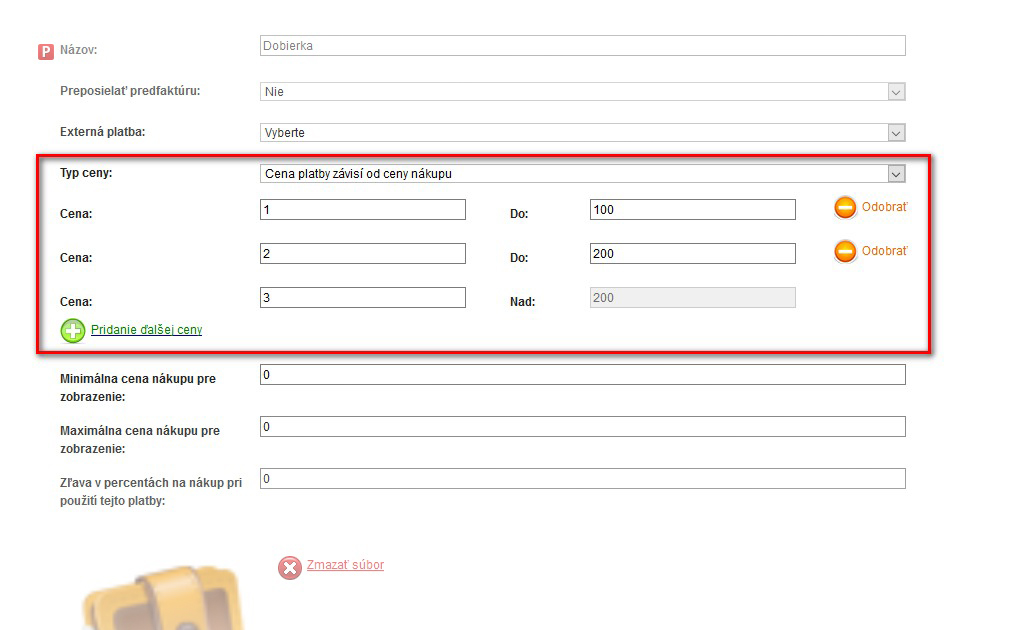Screen dimensions: 1015x630
Task: Click Odobrať text for the 200 limit row
Action: pos(884,251)
